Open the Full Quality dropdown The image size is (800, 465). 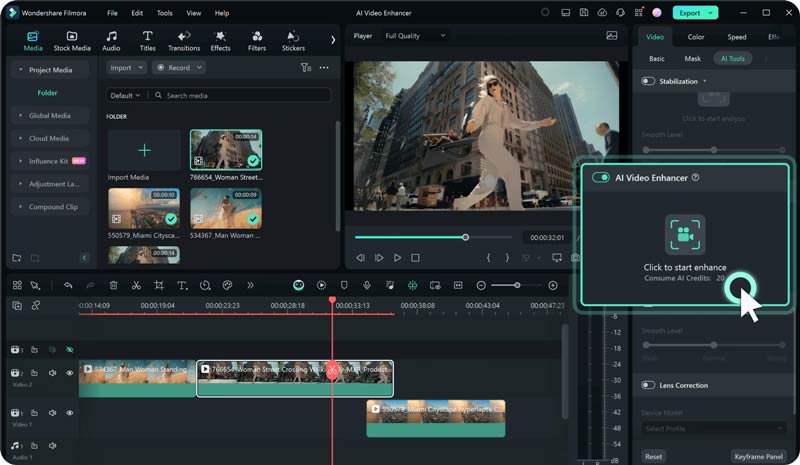tap(415, 36)
